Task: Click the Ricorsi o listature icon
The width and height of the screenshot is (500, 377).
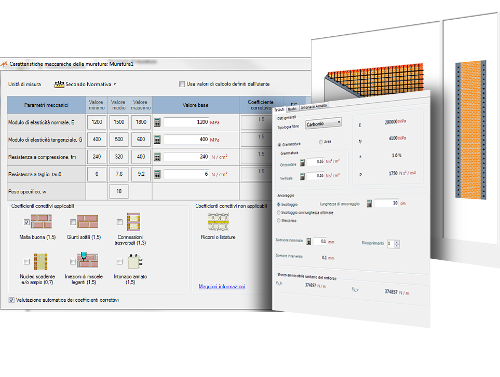Action: coord(218,222)
